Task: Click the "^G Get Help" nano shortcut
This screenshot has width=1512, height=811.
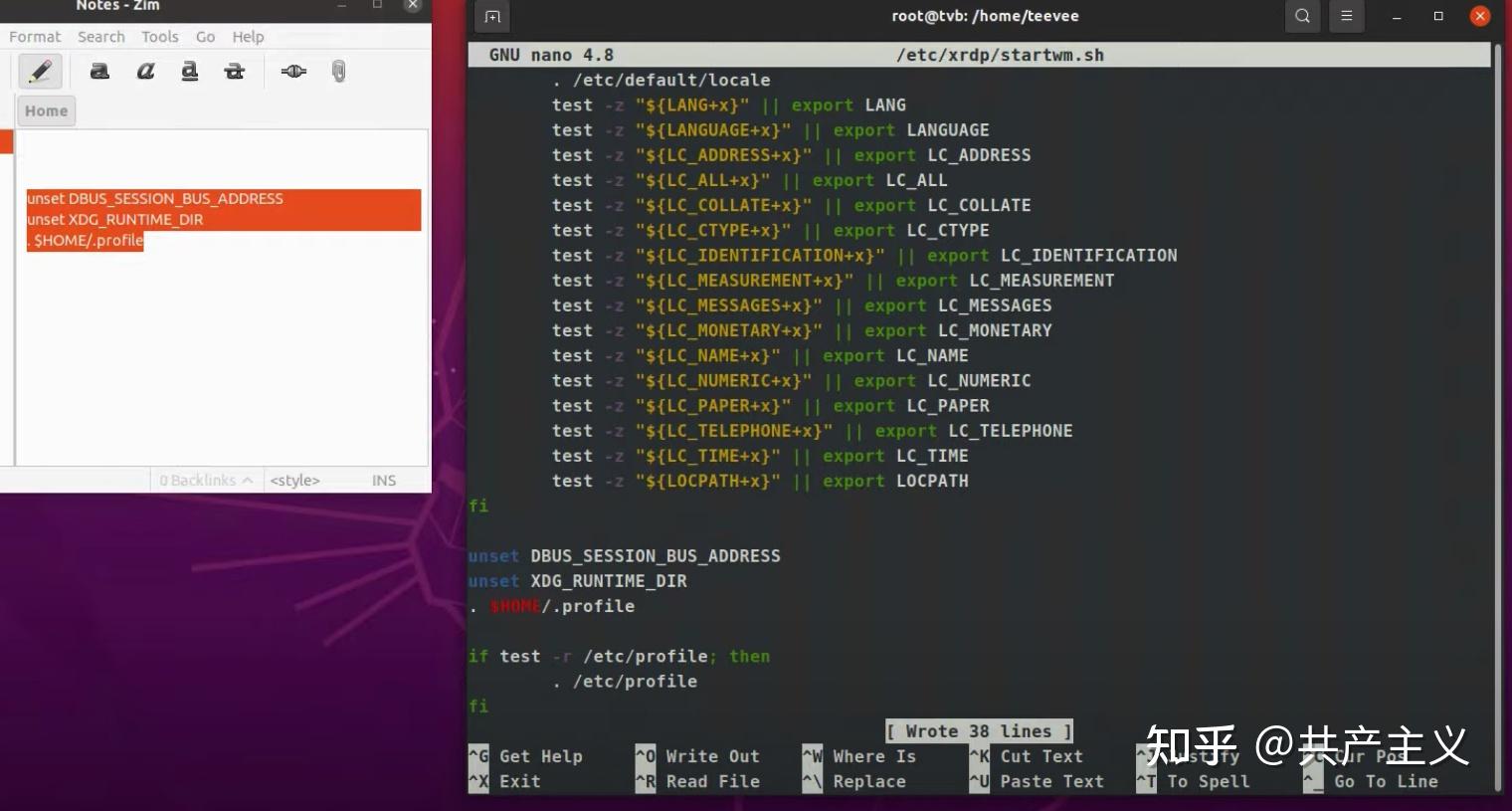Action: [526, 756]
